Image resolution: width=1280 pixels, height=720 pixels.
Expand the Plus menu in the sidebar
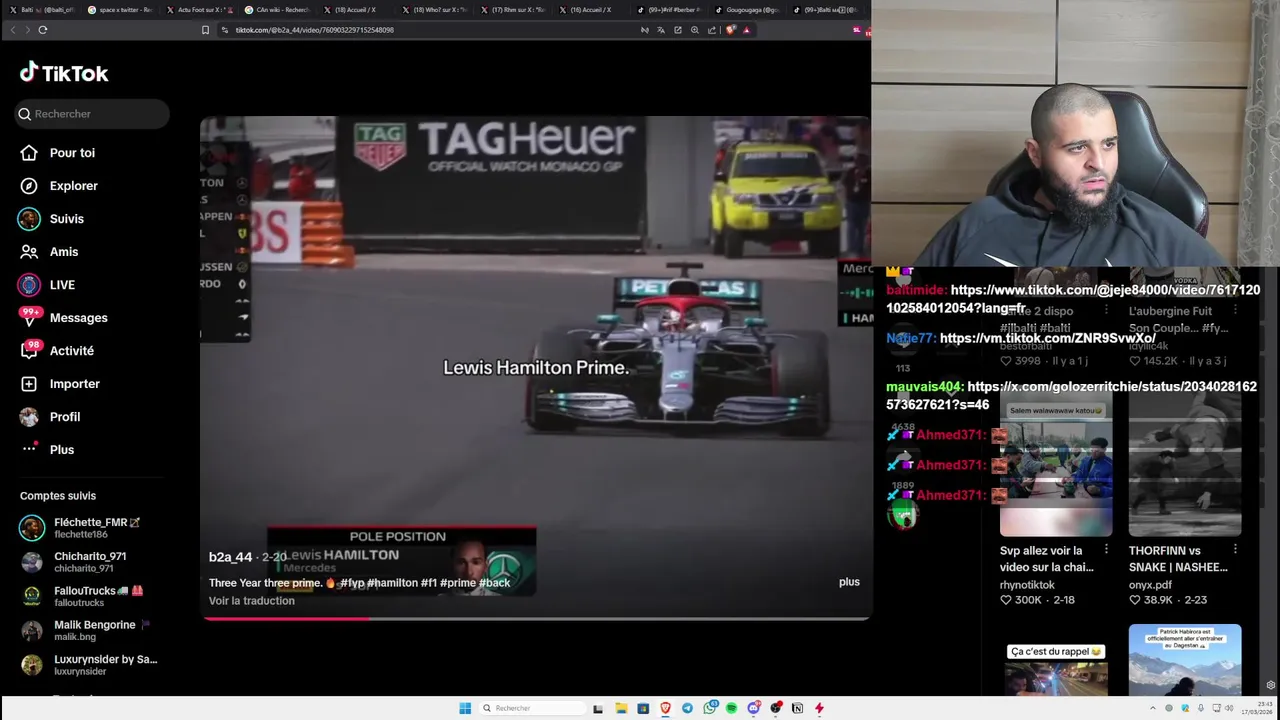coord(48,450)
